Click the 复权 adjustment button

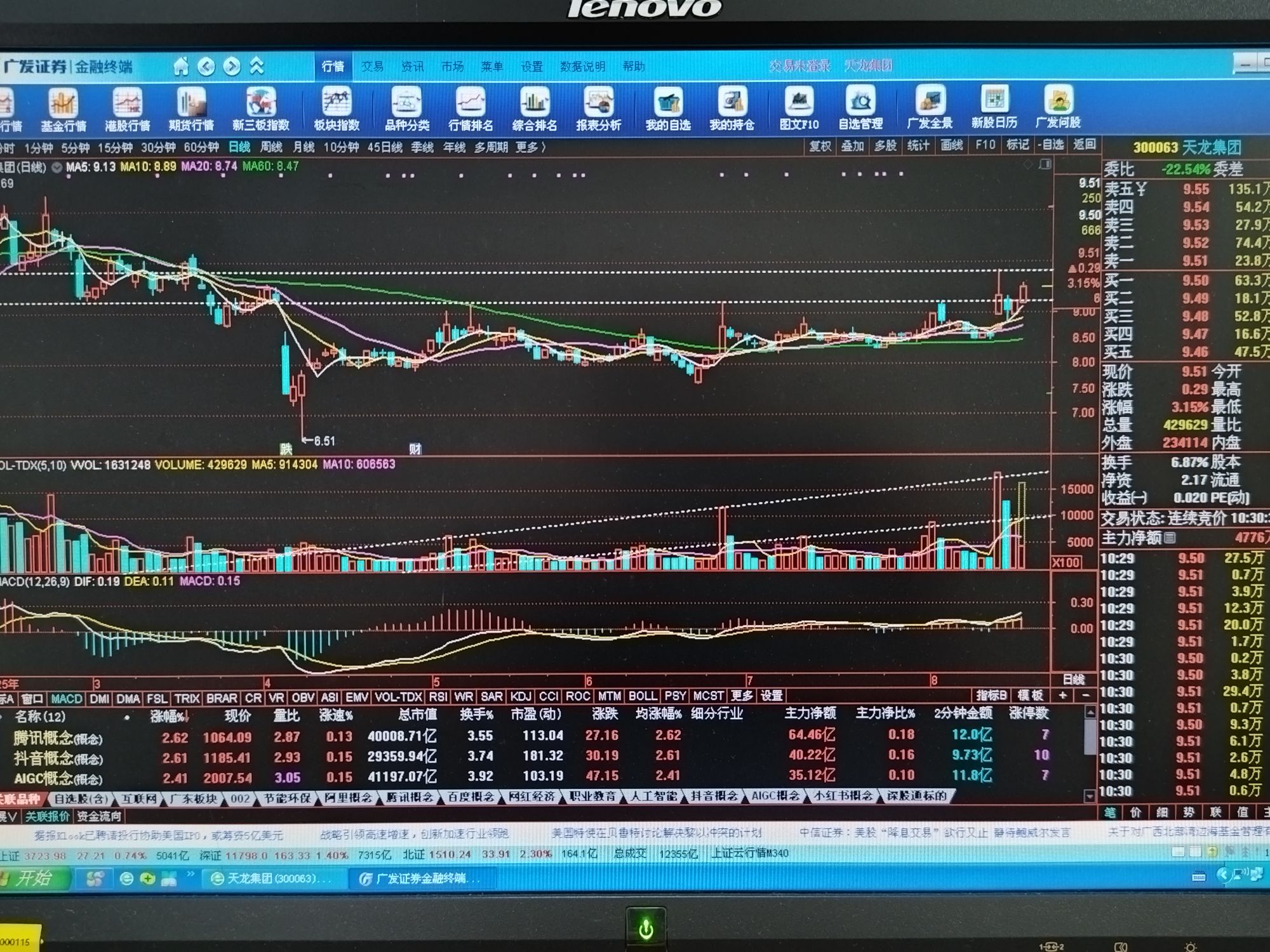pyautogui.click(x=820, y=146)
